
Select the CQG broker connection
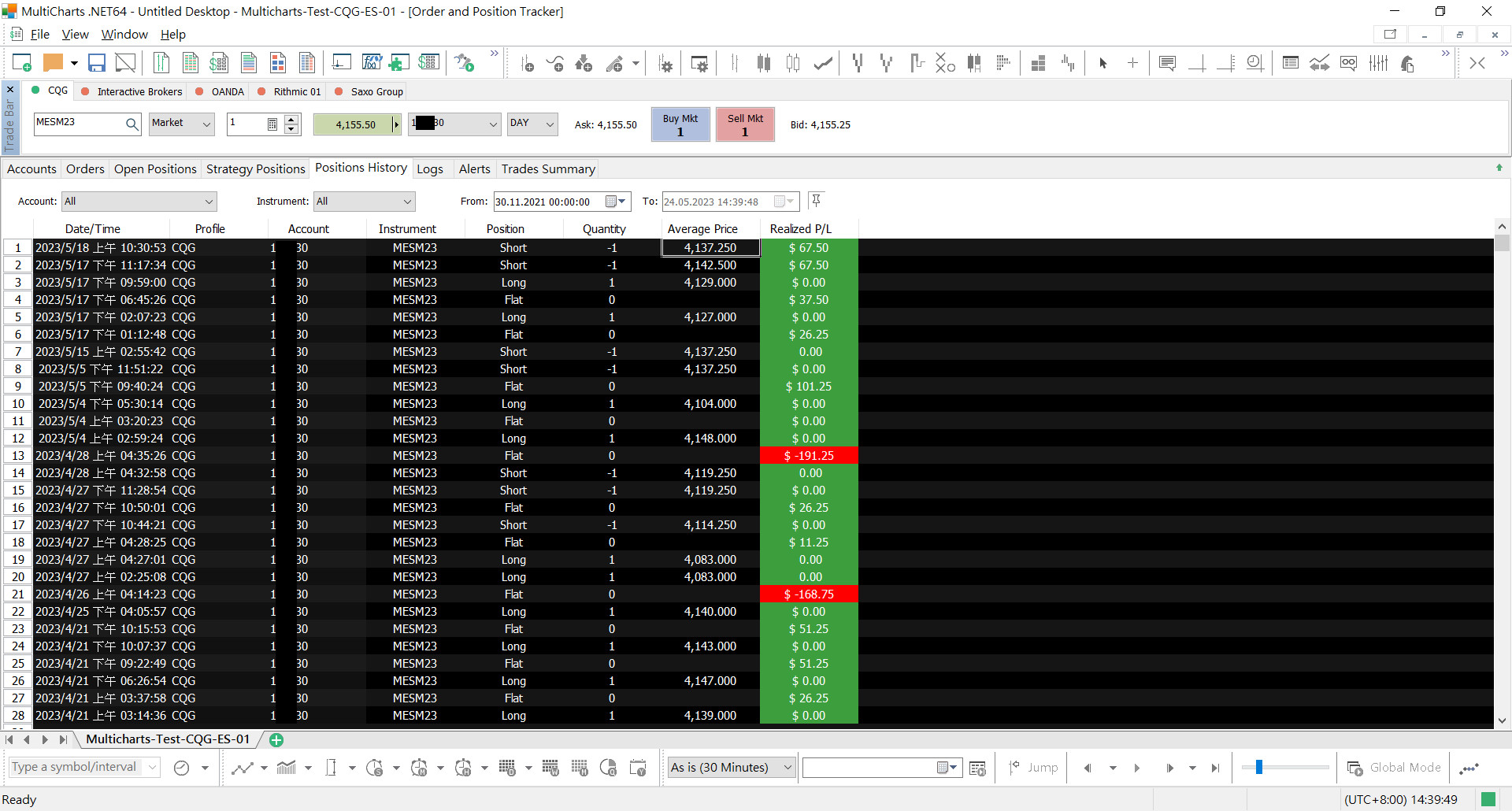(x=50, y=91)
